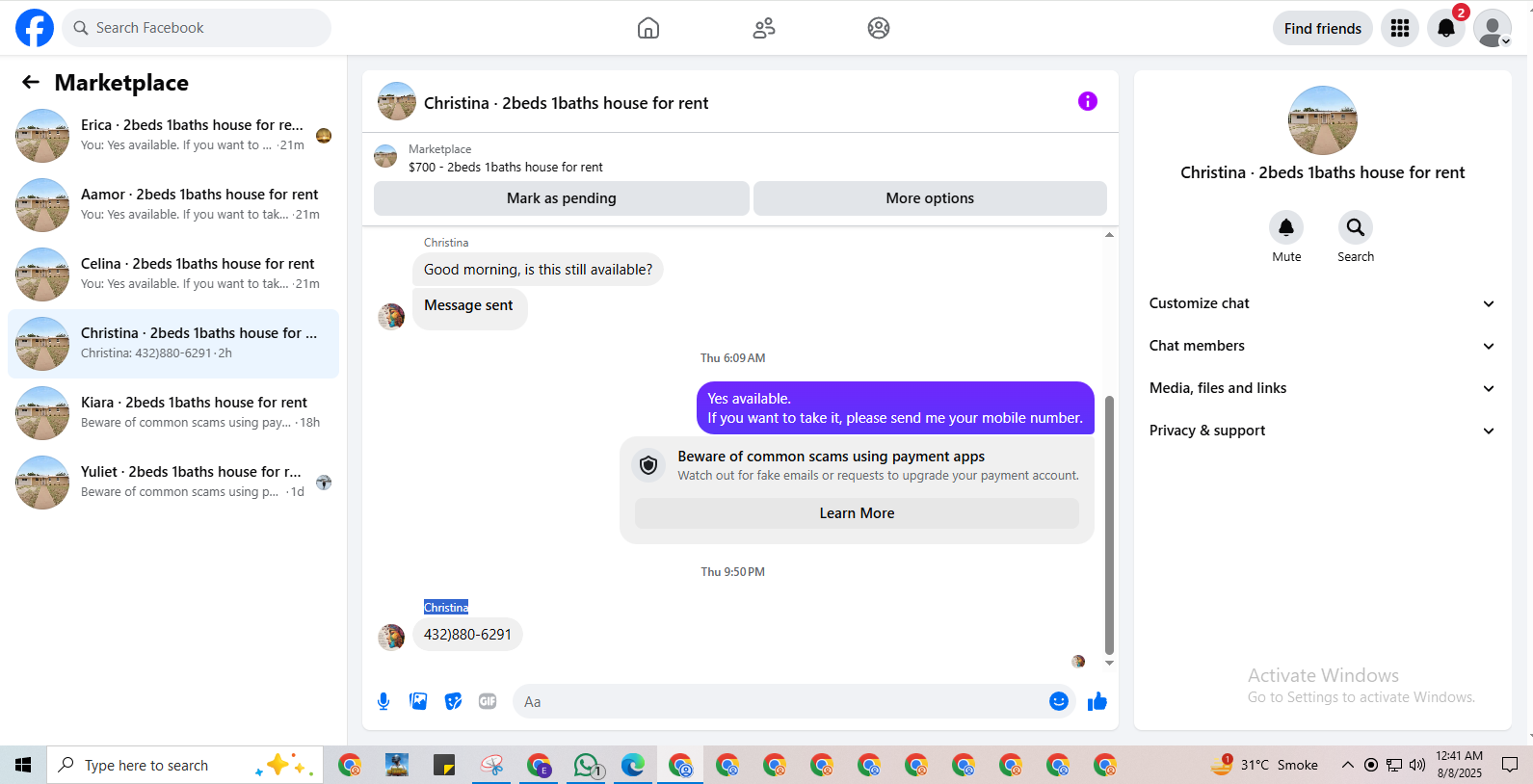The width and height of the screenshot is (1533, 784).
Task: Click the 432)880-6291 message bubble
Action: tap(467, 635)
